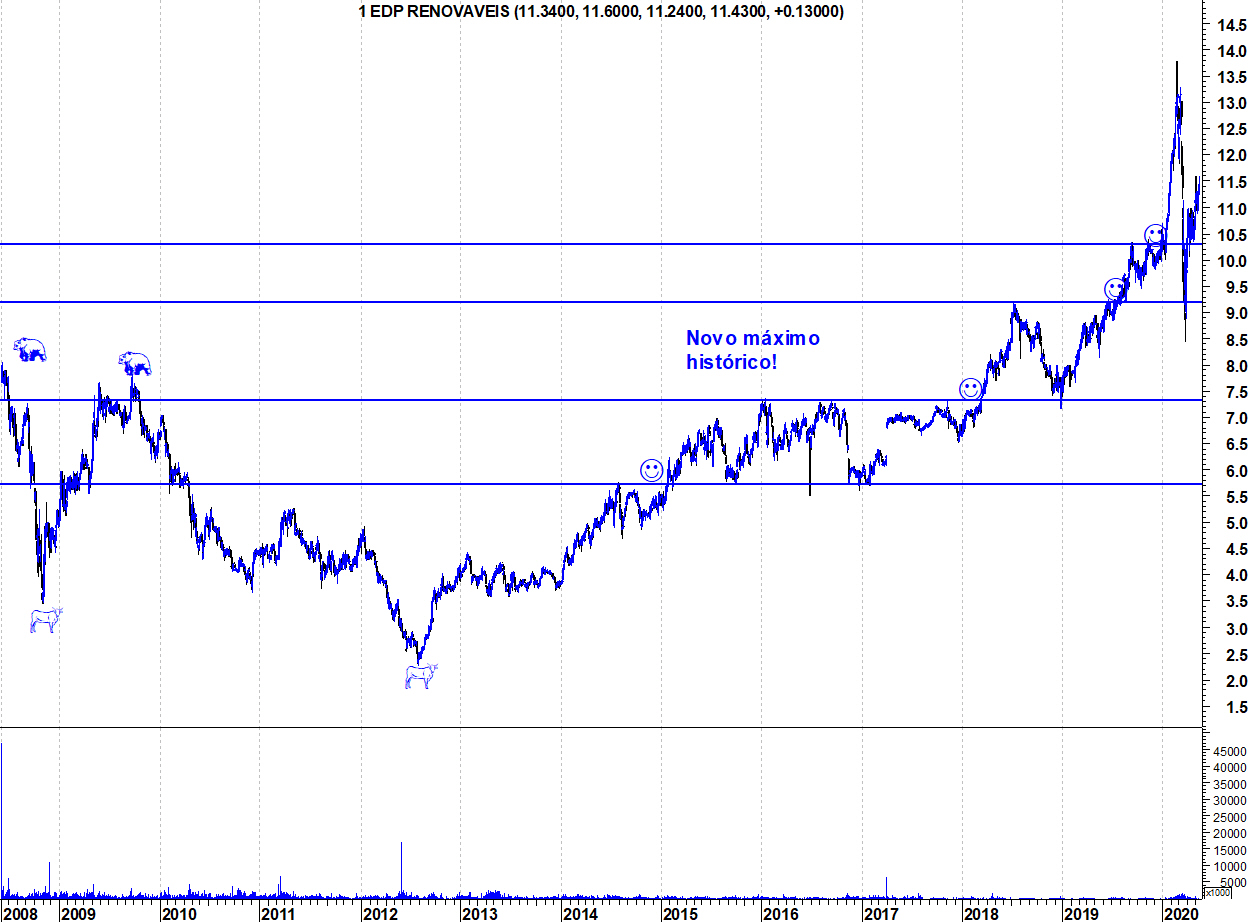Click the tallest volume bar at 2008 start
This screenshot has height=922, width=1250.
point(2,820)
